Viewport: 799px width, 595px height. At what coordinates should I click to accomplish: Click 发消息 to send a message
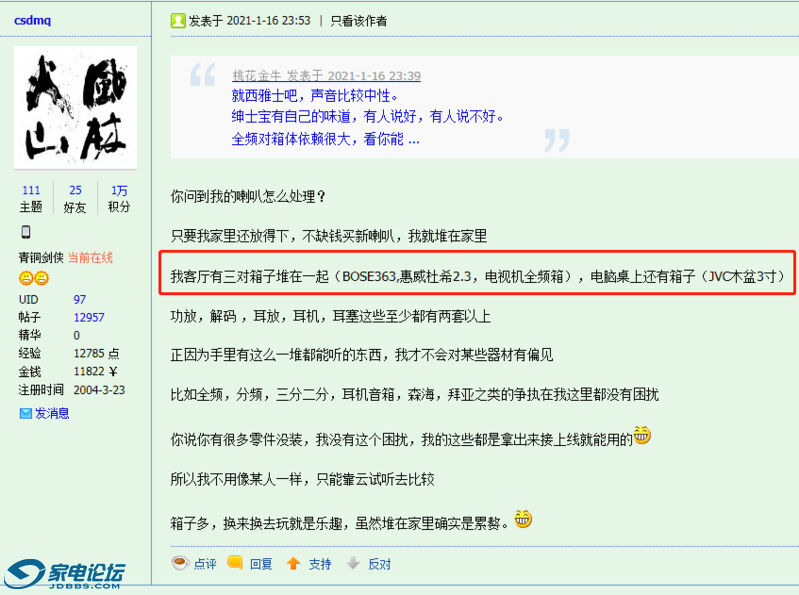(x=52, y=413)
